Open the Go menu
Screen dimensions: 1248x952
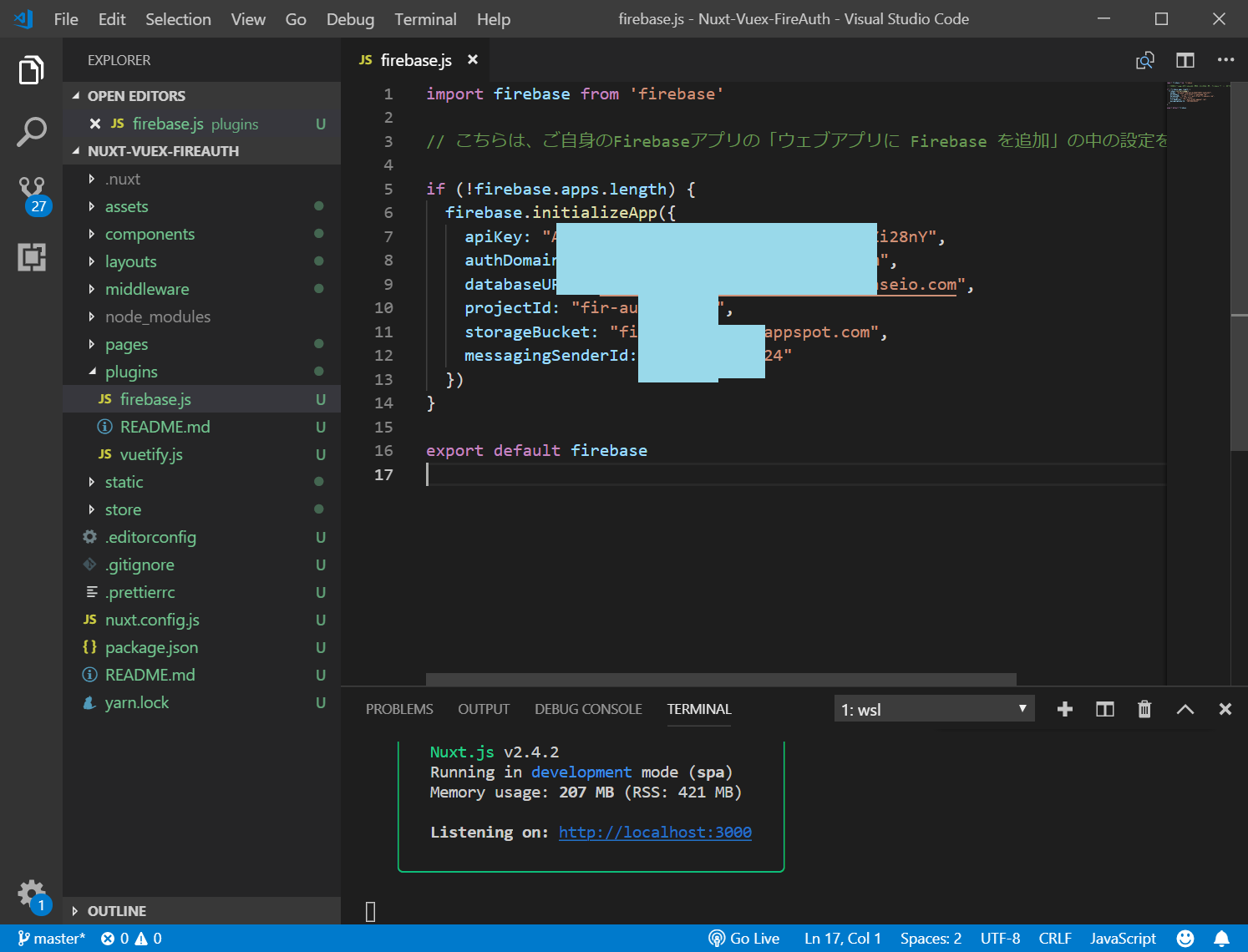[x=296, y=19]
